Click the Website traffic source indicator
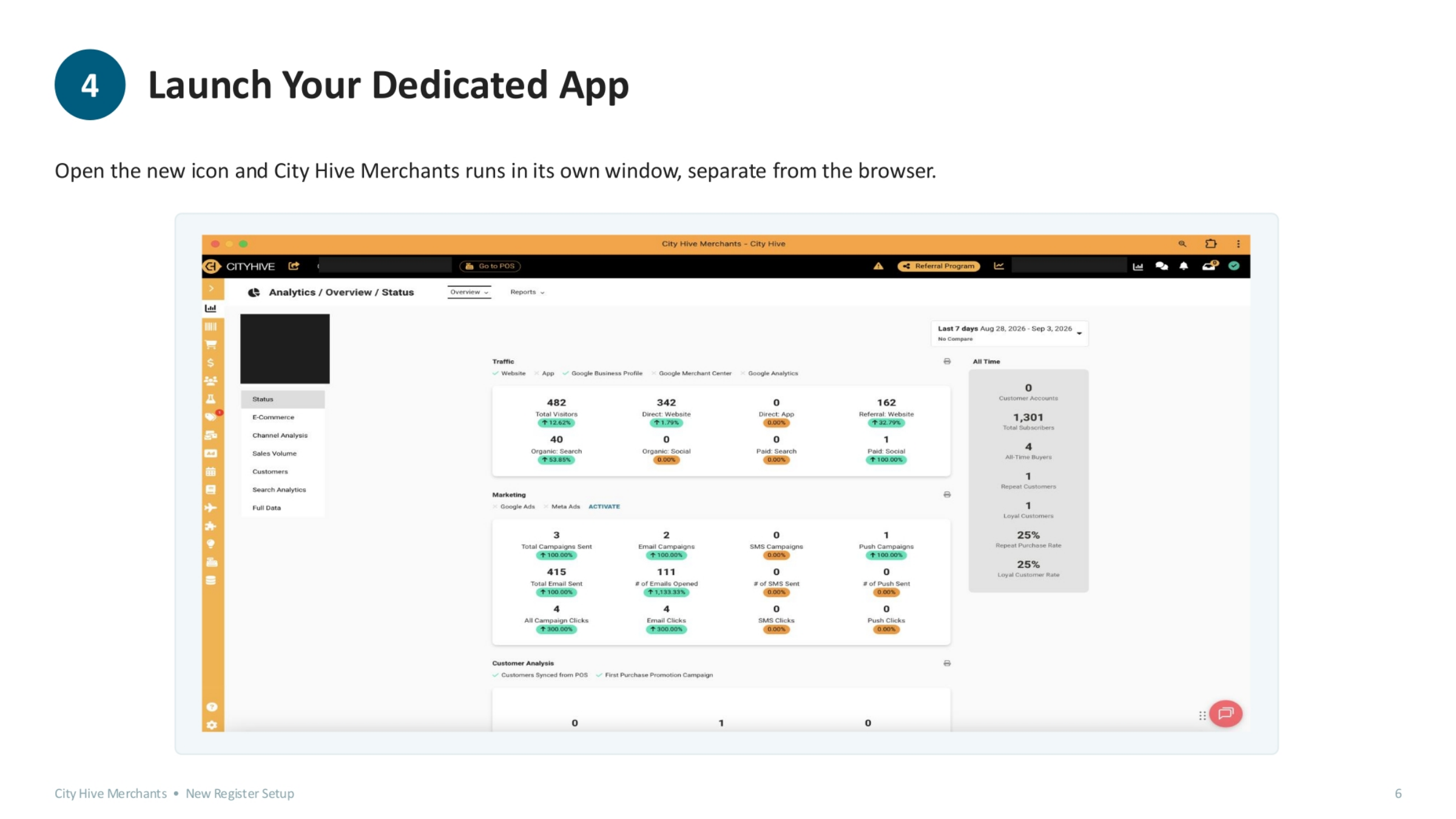1456x819 pixels. coord(509,374)
